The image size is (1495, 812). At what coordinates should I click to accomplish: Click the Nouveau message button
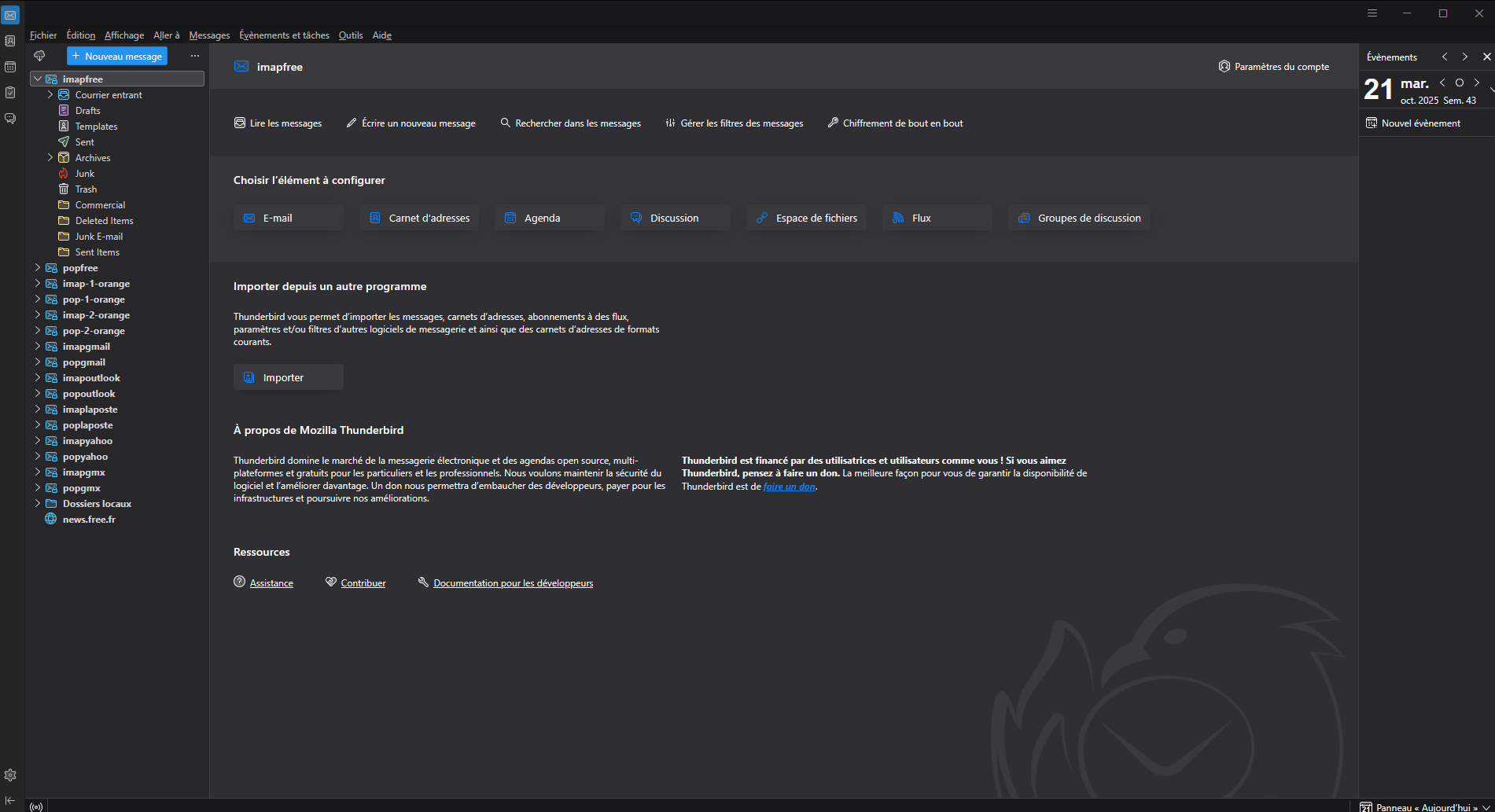tap(117, 56)
